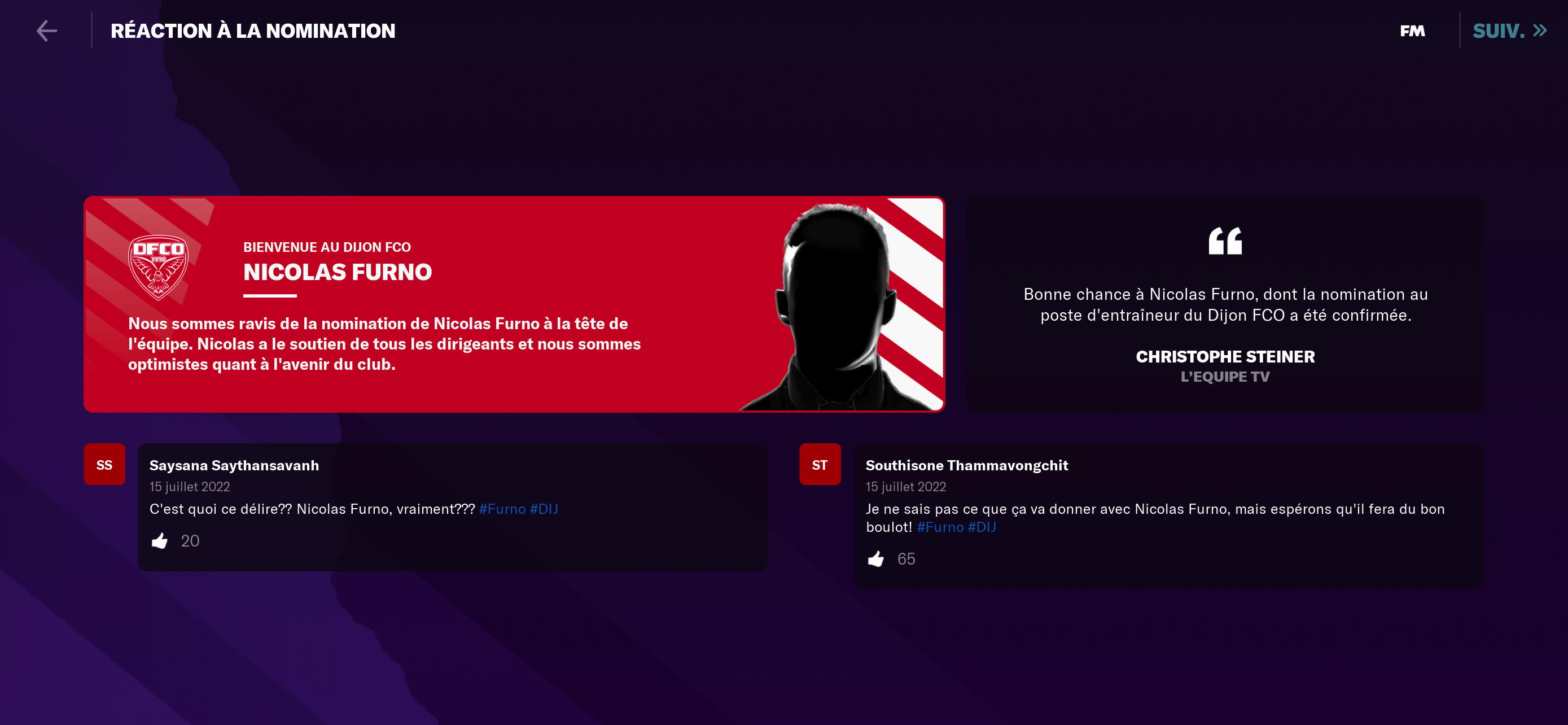Open the FM logo menu
Image resolution: width=1568 pixels, height=725 pixels.
(x=1412, y=31)
